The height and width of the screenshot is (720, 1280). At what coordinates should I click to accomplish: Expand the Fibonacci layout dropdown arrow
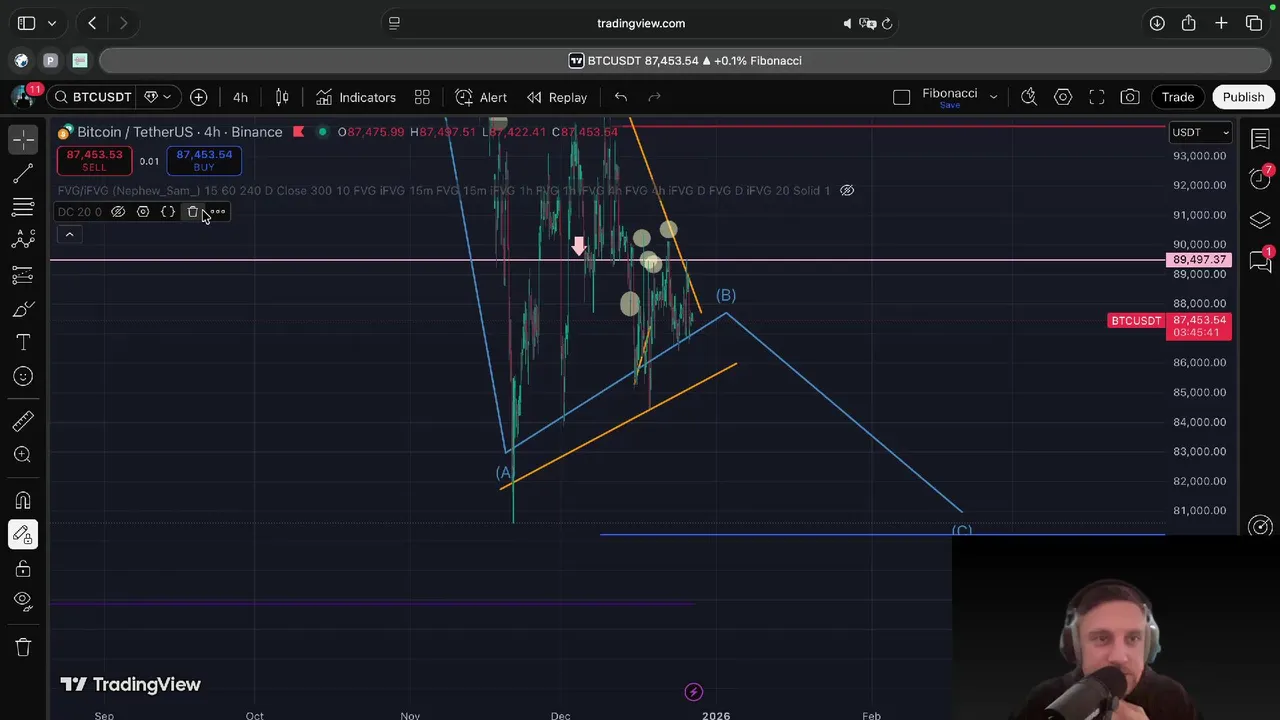tap(993, 97)
